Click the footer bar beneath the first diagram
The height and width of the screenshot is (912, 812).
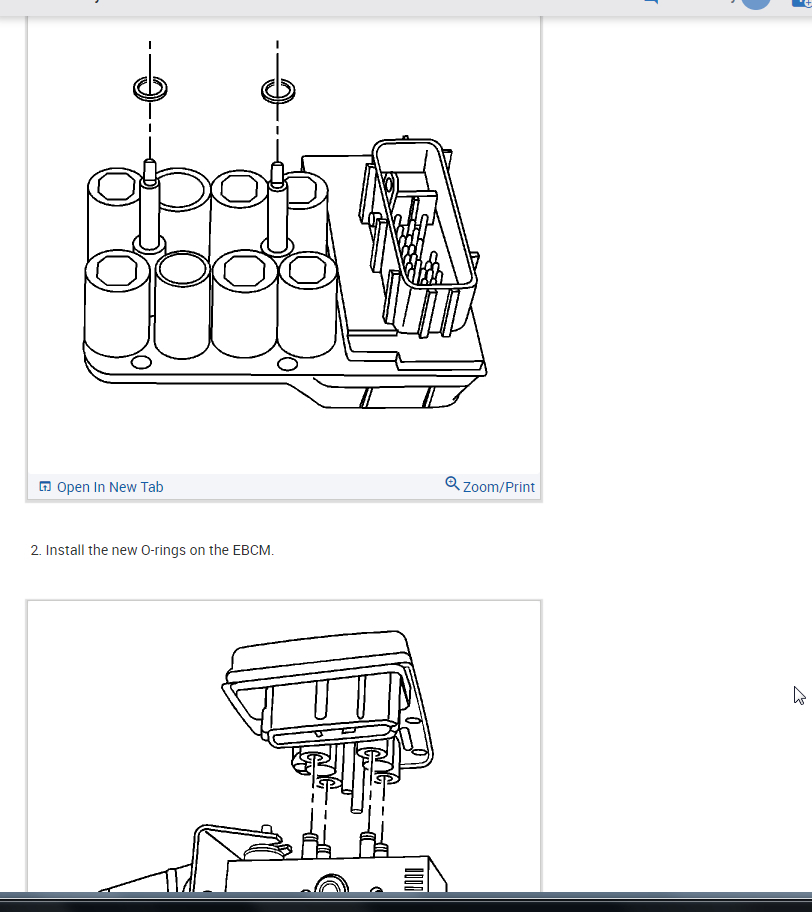[x=284, y=486]
